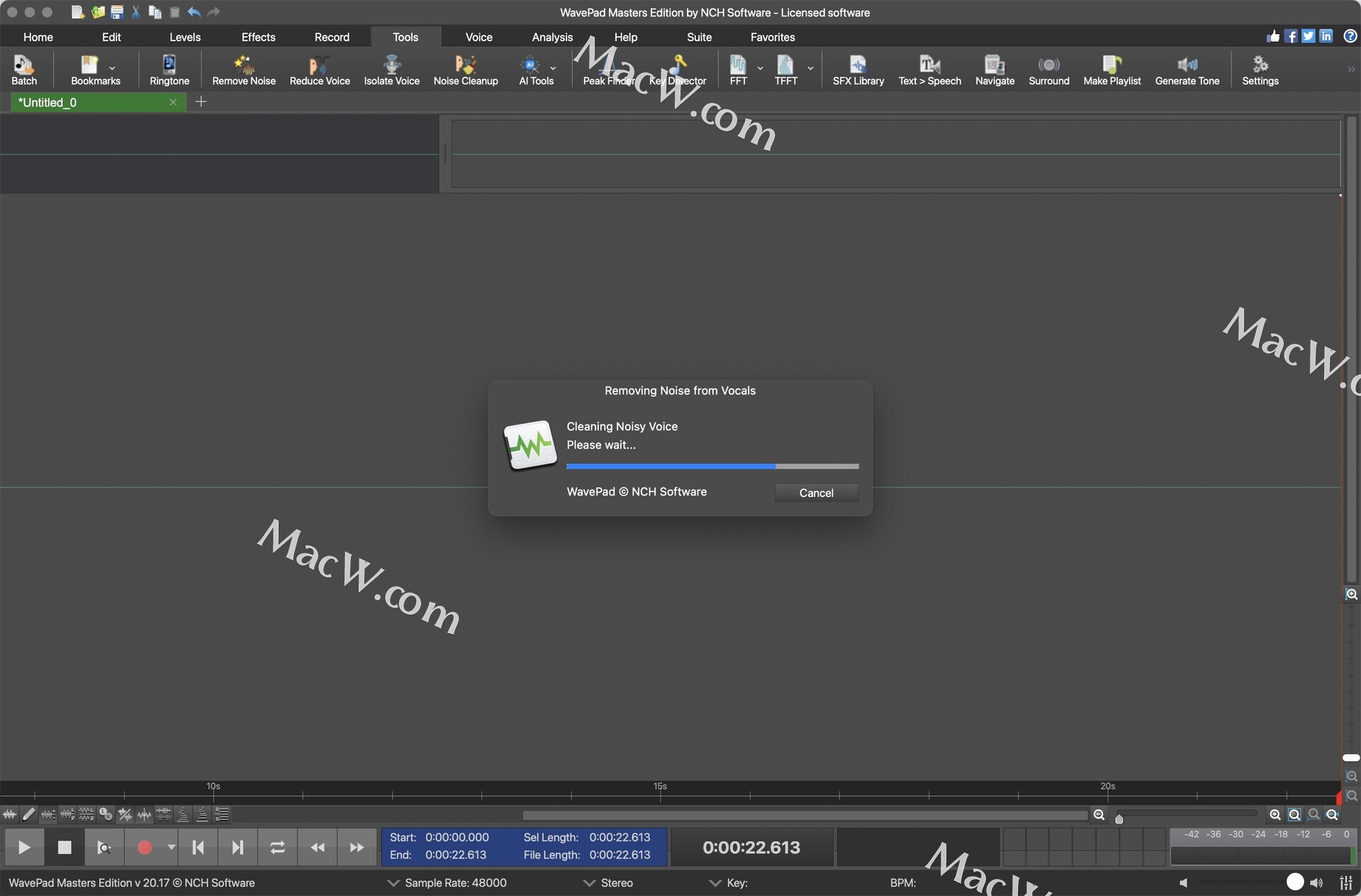This screenshot has height=896, width=1361.
Task: Add a new file tab
Action: (x=201, y=102)
